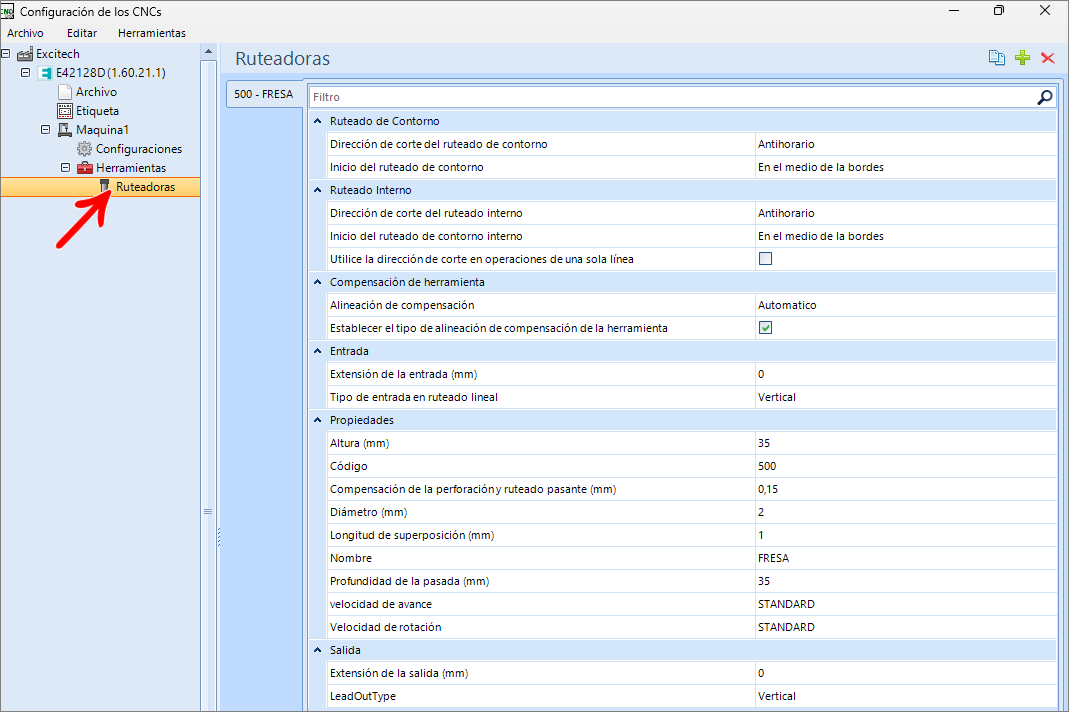1069x715 pixels.
Task: Click the copy router icon in header
Action: tap(996, 58)
